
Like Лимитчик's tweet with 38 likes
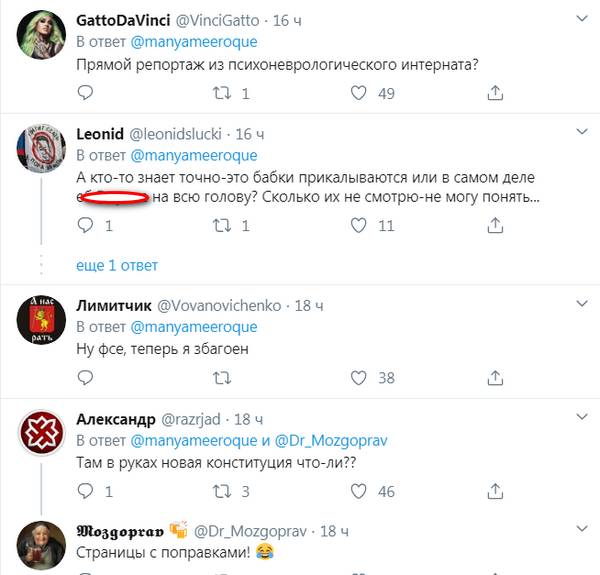point(360,378)
